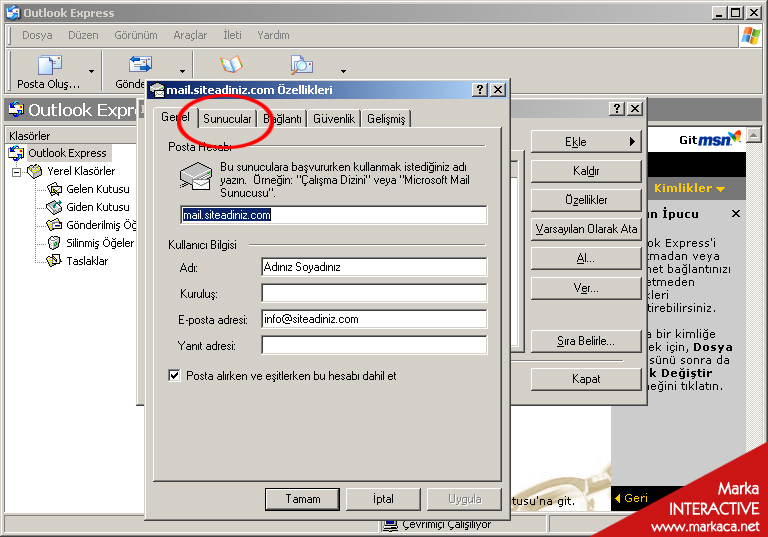Click the Gönder/Al send-receive toolbar icon
The width and height of the screenshot is (768, 537).
coord(140,64)
